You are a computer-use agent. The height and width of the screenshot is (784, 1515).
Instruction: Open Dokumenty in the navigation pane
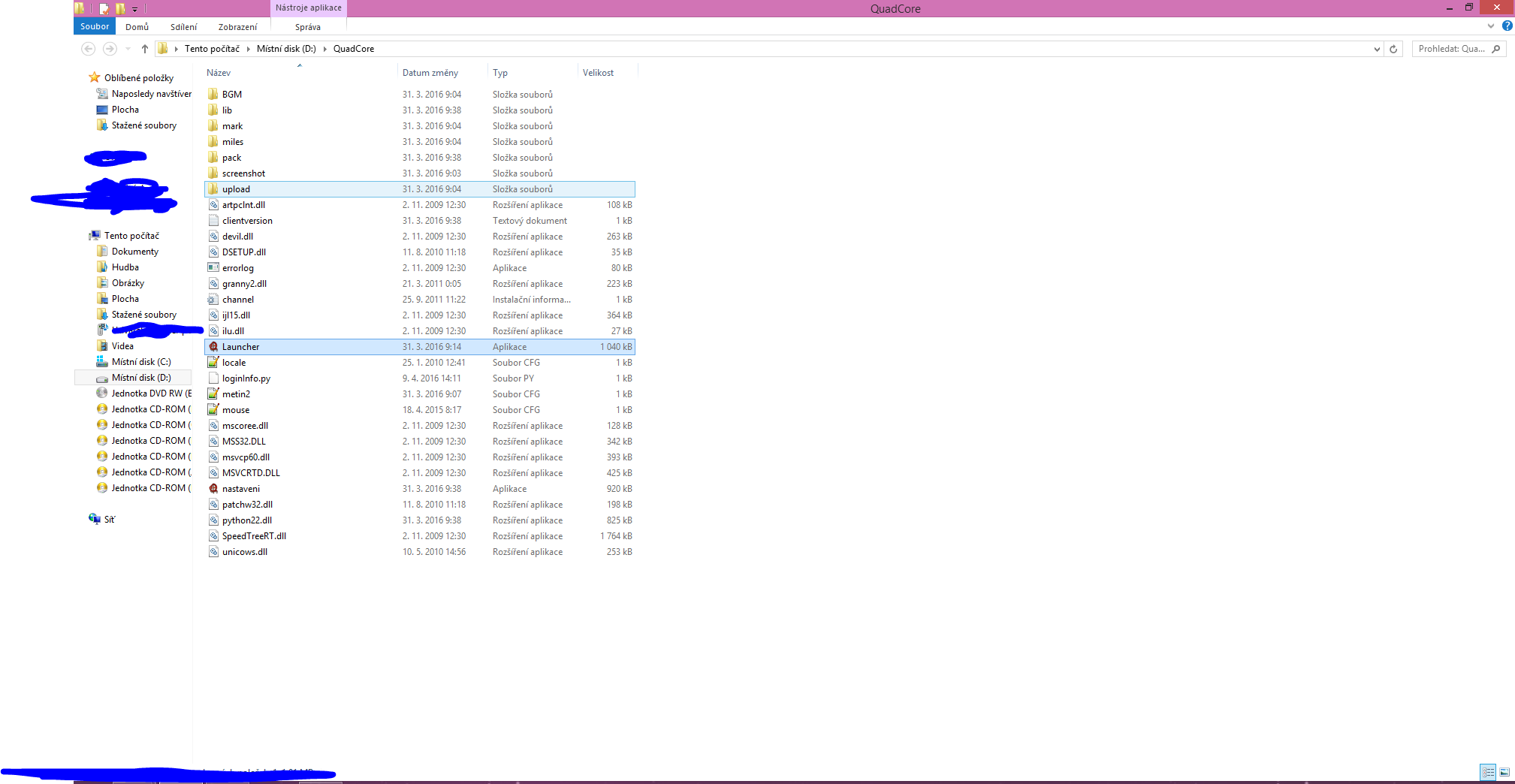pyautogui.click(x=135, y=252)
